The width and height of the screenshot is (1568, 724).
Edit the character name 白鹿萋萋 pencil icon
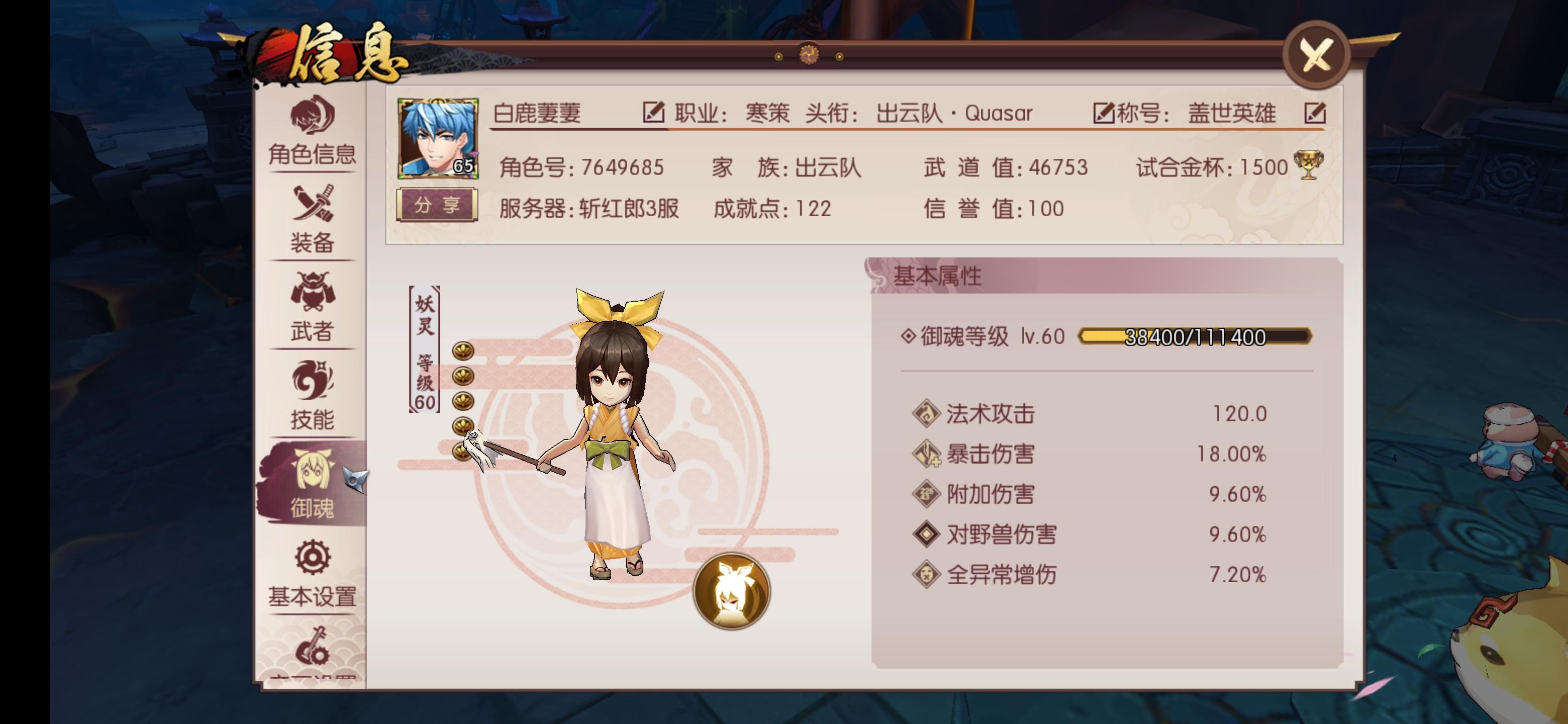653,113
